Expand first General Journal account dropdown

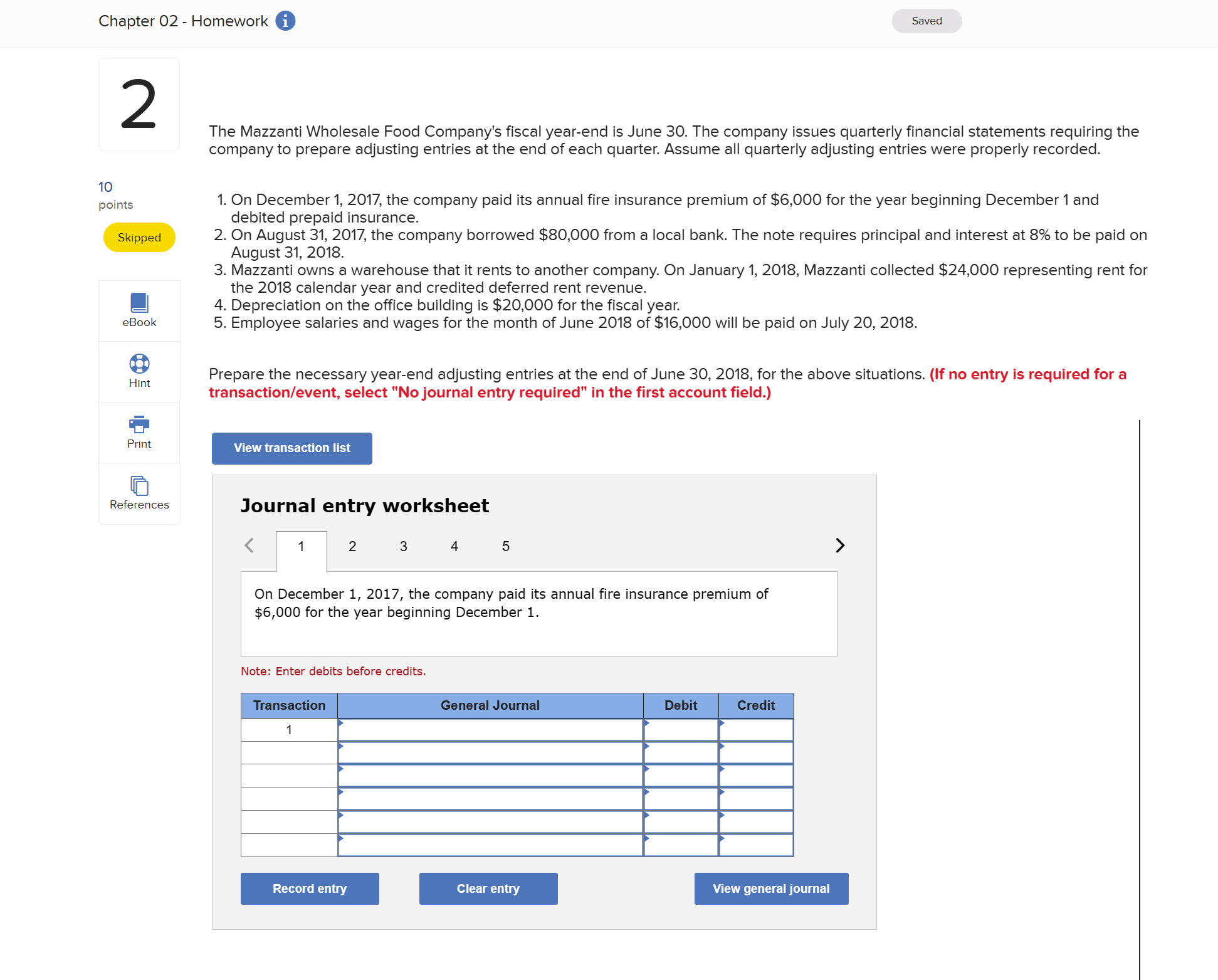coord(490,730)
